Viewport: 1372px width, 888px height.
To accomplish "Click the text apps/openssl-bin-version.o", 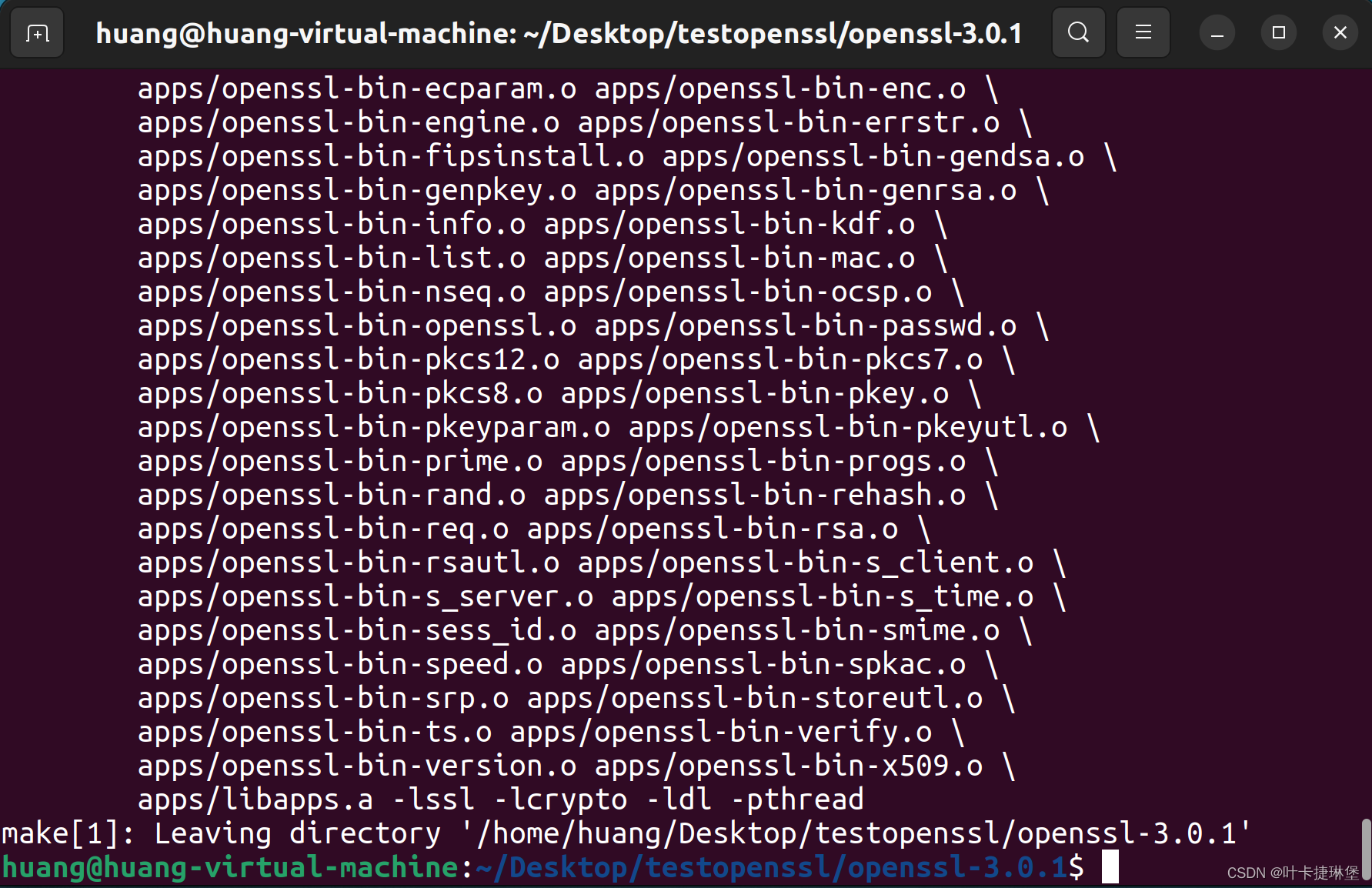I will [357, 766].
